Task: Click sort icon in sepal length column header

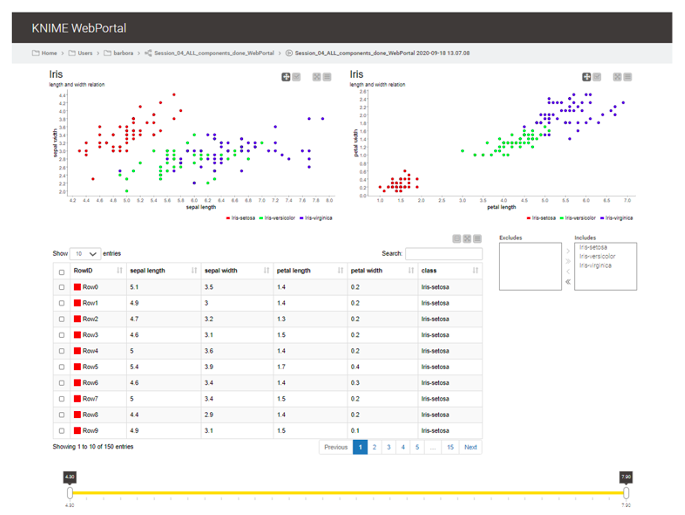Action: coord(192,270)
